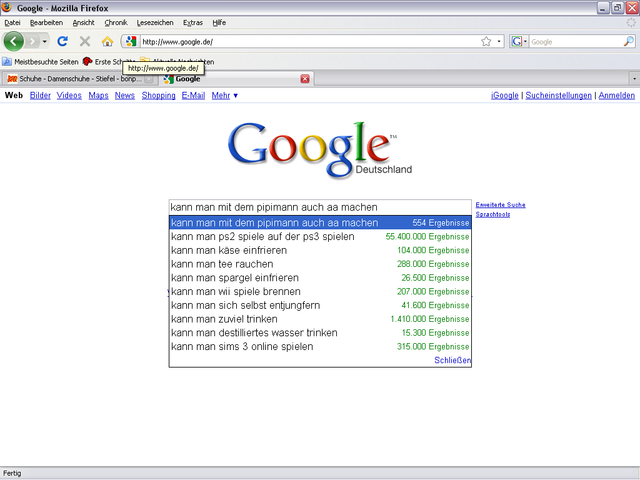This screenshot has width=640, height=480.
Task: Click the Fertig status bar text
Action: click(12, 473)
